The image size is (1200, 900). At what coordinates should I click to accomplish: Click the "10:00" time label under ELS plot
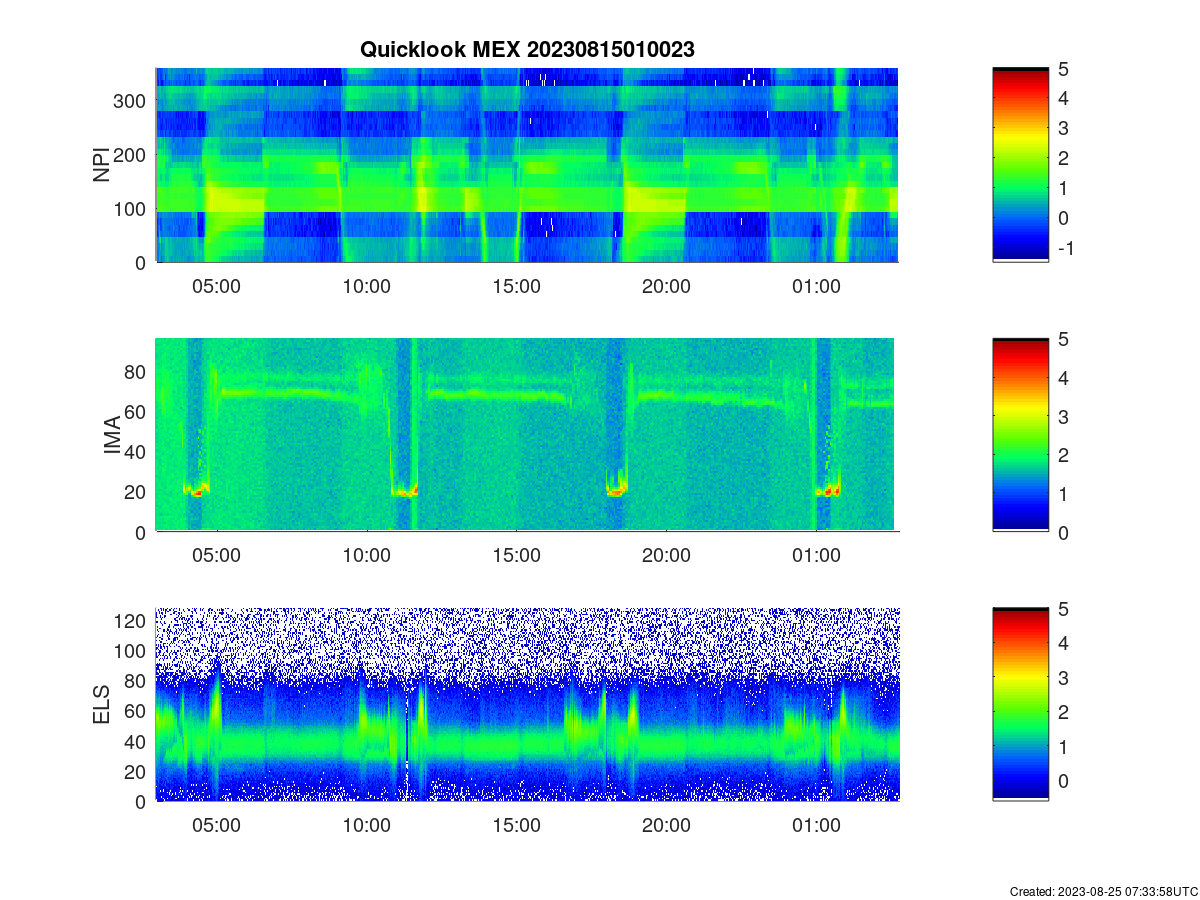366,826
